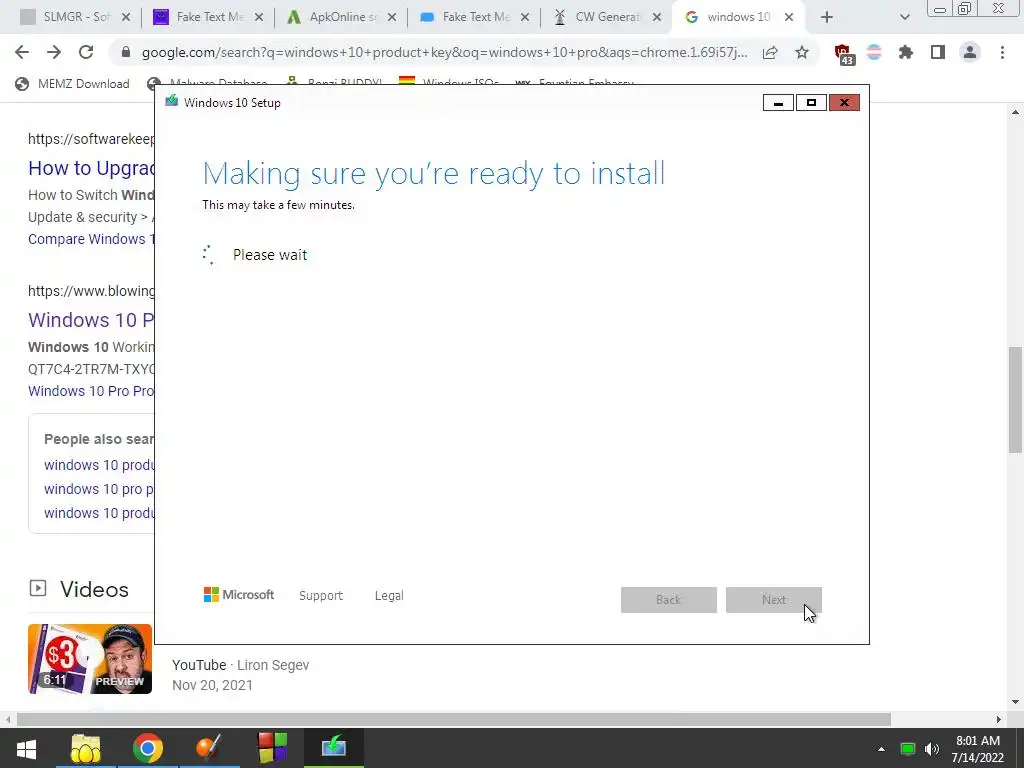The width and height of the screenshot is (1024, 768).
Task: Open the Chrome profile avatar
Action: [x=970, y=52]
